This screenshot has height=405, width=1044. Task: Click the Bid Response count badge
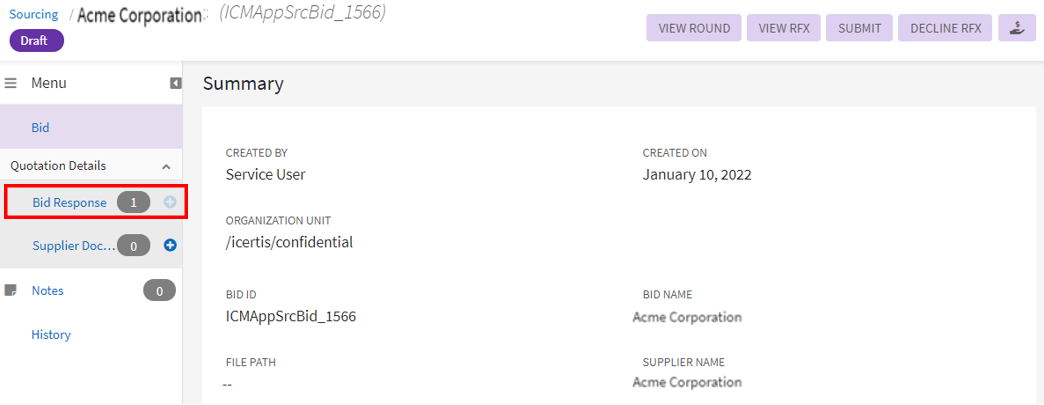click(134, 202)
